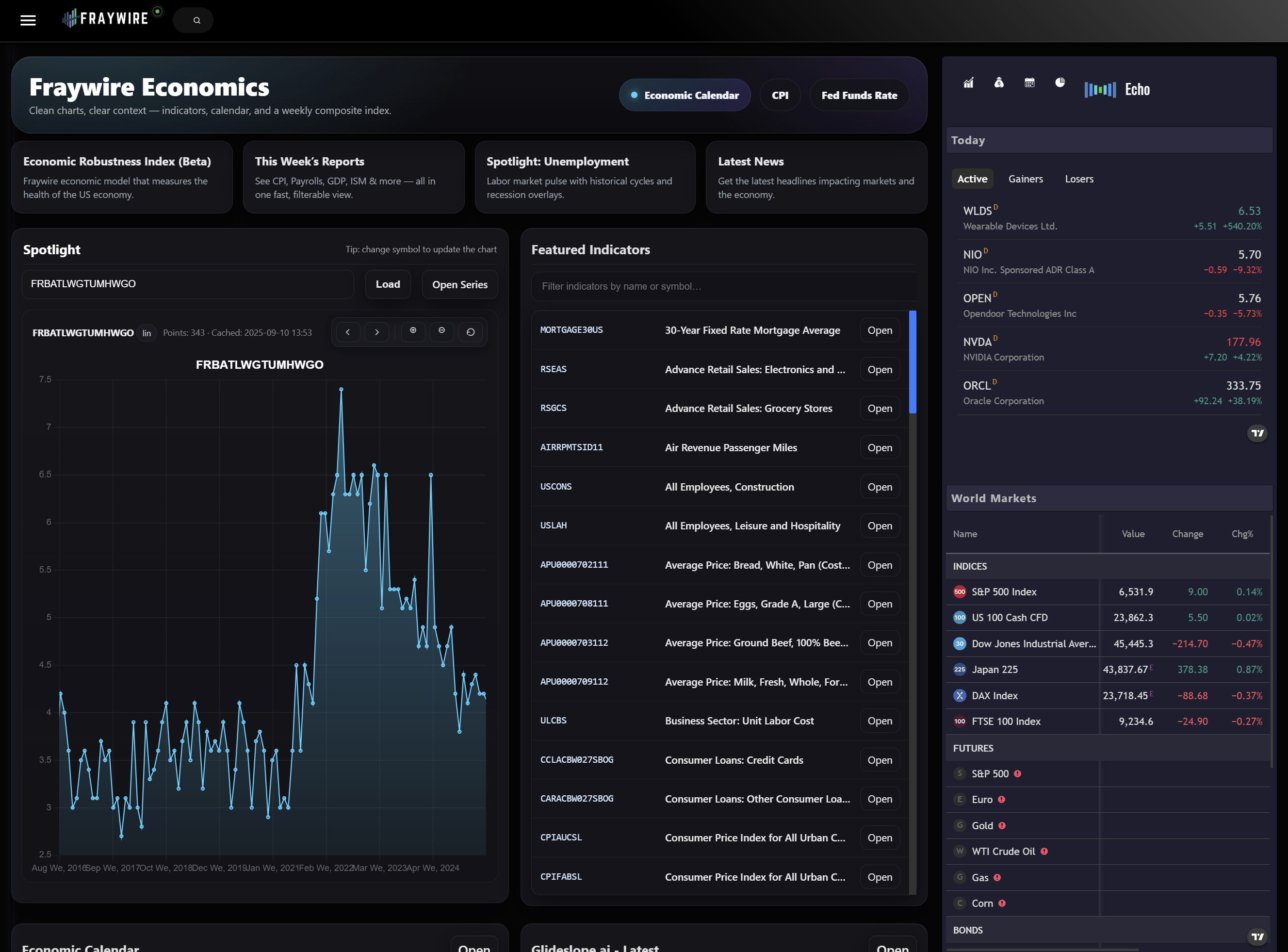The height and width of the screenshot is (952, 1288).
Task: Click the Featured Indicators list scrollbar
Action: (913, 362)
